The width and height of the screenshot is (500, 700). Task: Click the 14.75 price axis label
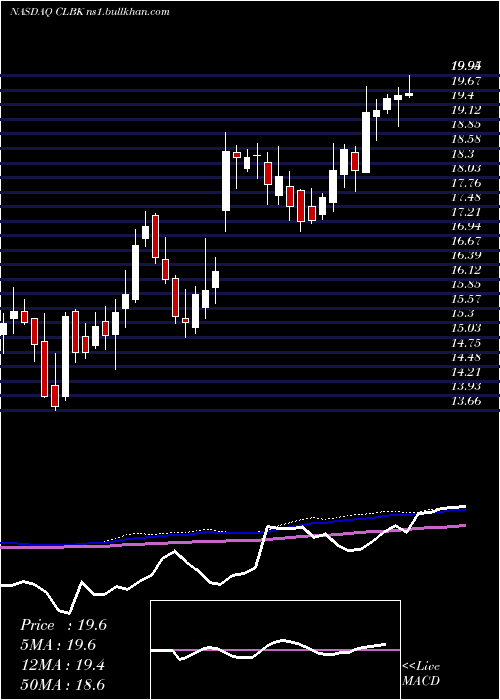click(466, 343)
